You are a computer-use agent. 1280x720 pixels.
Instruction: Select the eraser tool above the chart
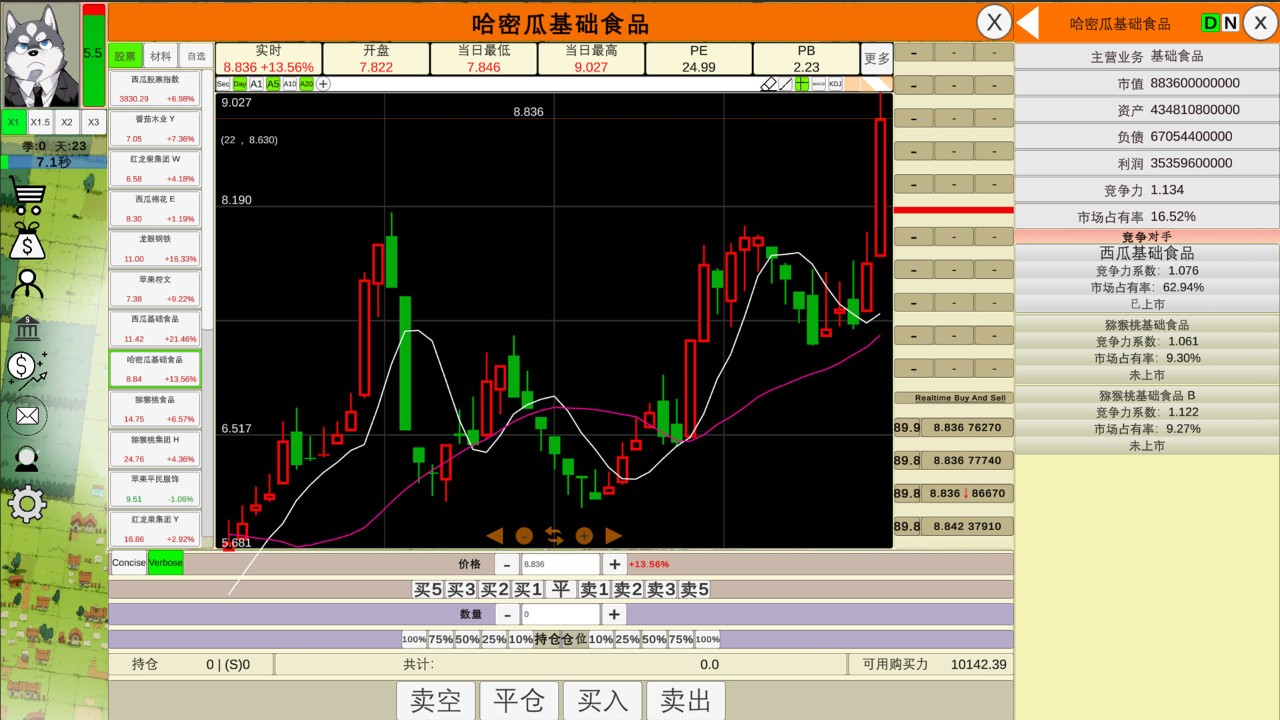coord(768,84)
